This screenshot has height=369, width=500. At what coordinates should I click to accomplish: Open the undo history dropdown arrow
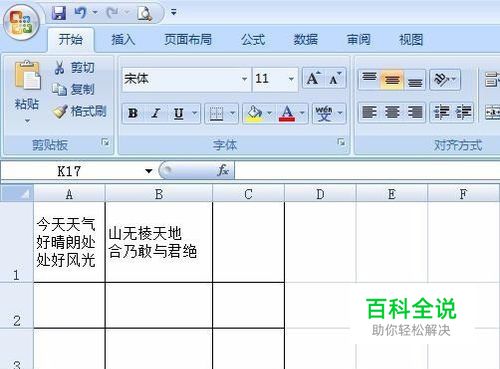(x=95, y=13)
